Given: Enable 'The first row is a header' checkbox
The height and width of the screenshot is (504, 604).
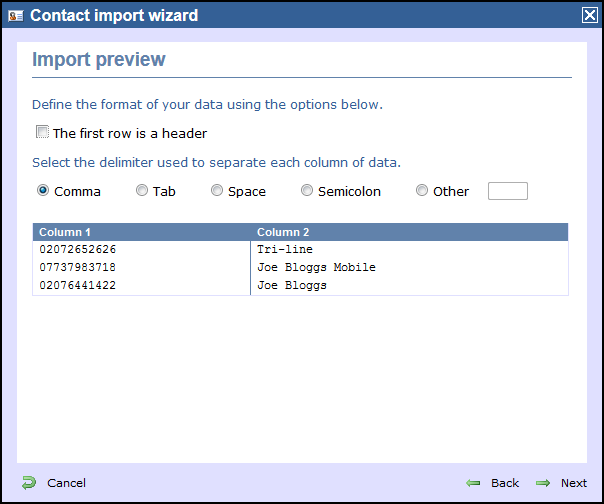Looking at the screenshot, I should pyautogui.click(x=42, y=132).
